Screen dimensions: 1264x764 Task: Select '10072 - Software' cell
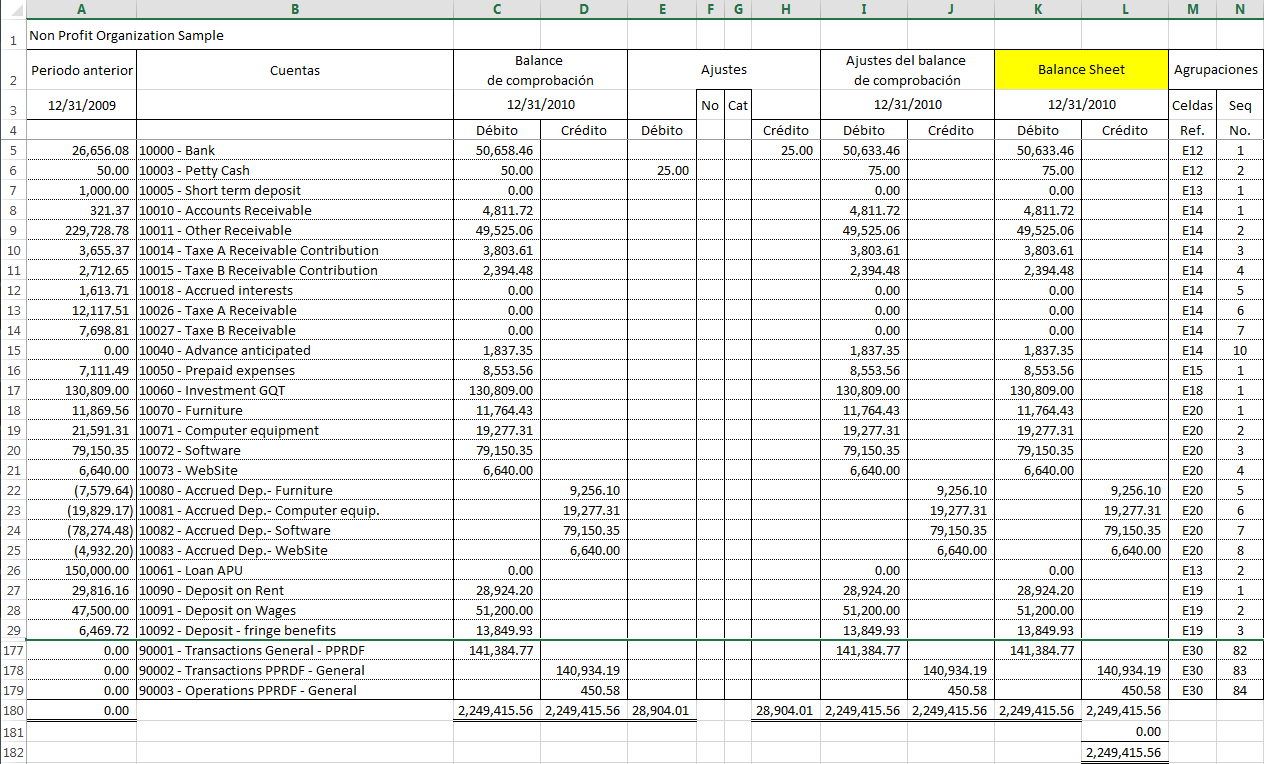[x=294, y=450]
